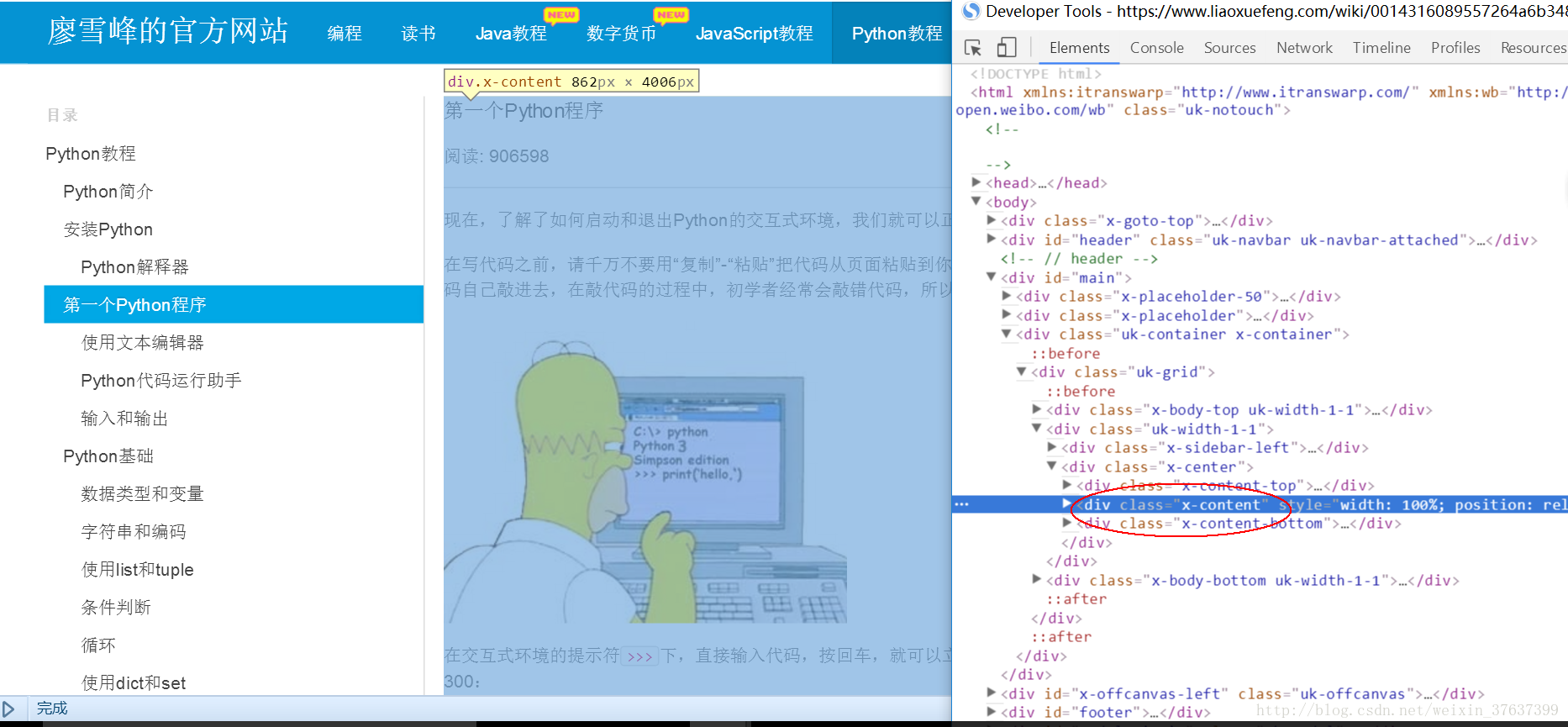Click the Homer Simpson Python cartoon image
The width and height of the screenshot is (1568, 727).
645,480
